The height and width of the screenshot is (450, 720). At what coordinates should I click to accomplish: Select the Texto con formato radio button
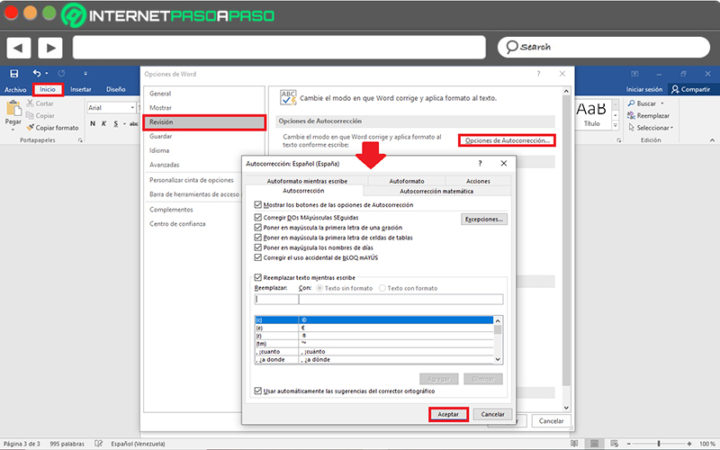[382, 288]
